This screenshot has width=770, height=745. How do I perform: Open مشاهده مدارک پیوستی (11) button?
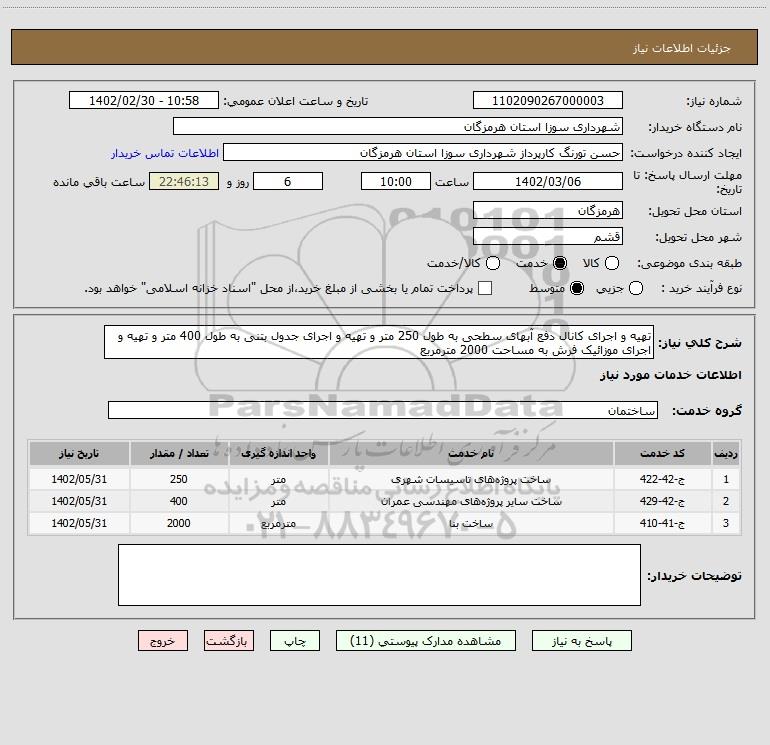[x=426, y=641]
